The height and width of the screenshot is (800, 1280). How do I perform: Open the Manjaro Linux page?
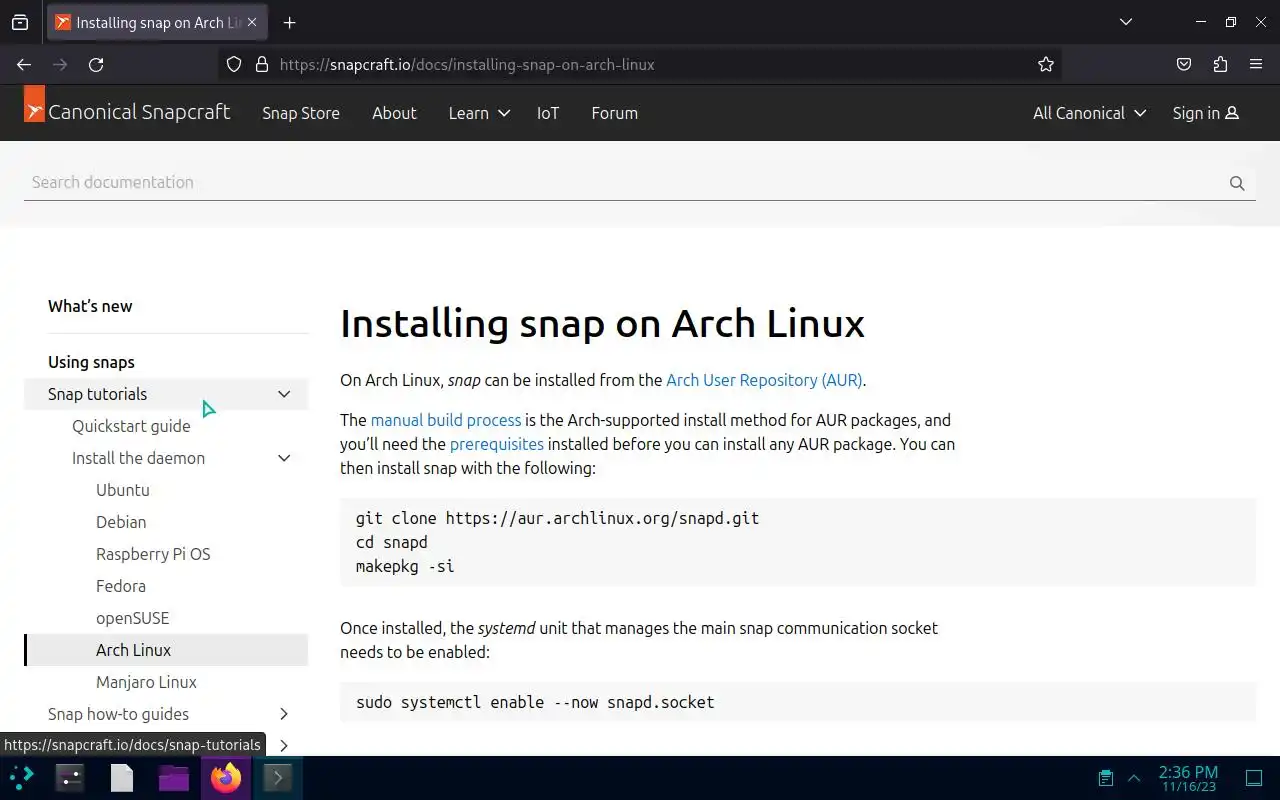pos(146,682)
